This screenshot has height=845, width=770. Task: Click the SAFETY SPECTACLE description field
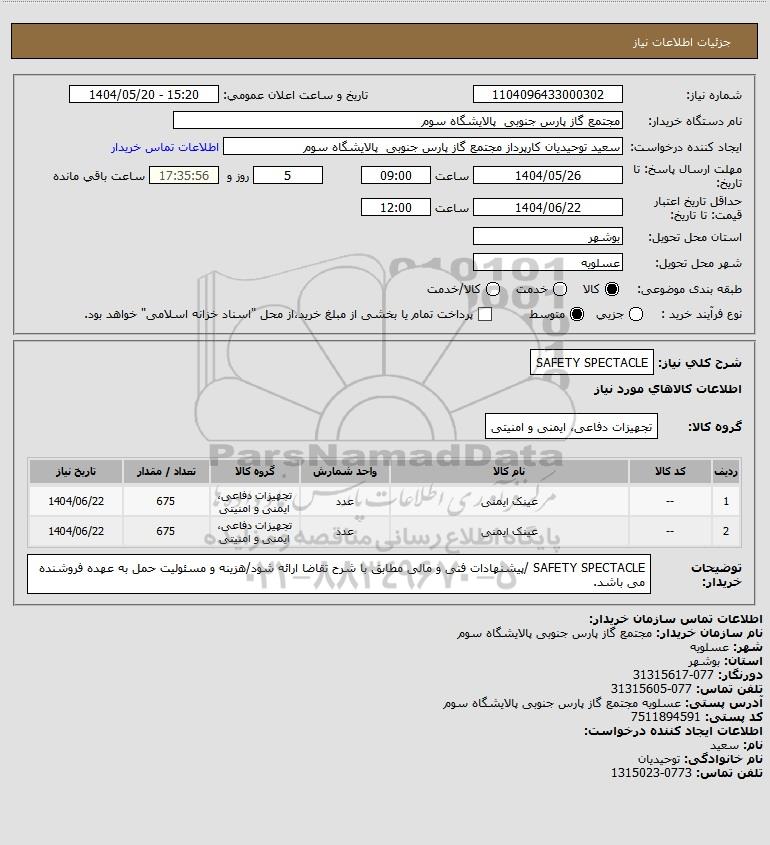click(x=592, y=363)
